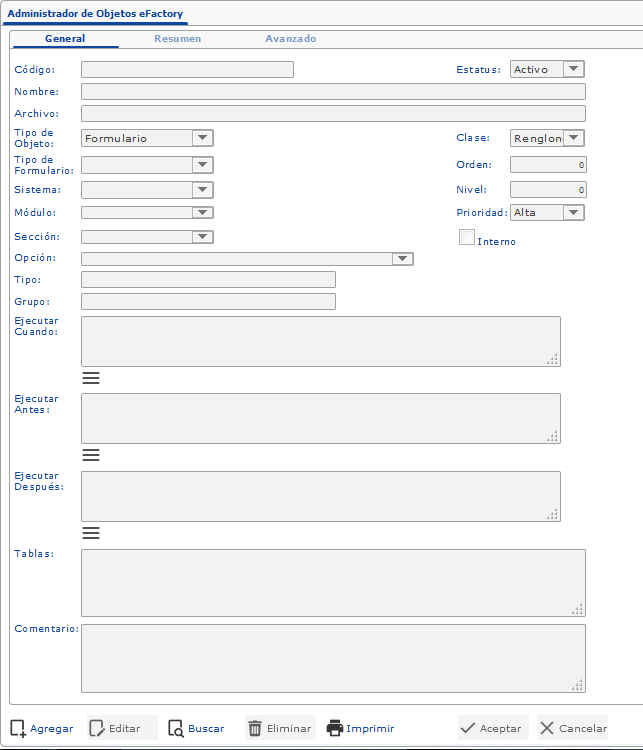The width and height of the screenshot is (643, 750).
Task: Click the Cancelar button label
Action: click(x=583, y=728)
